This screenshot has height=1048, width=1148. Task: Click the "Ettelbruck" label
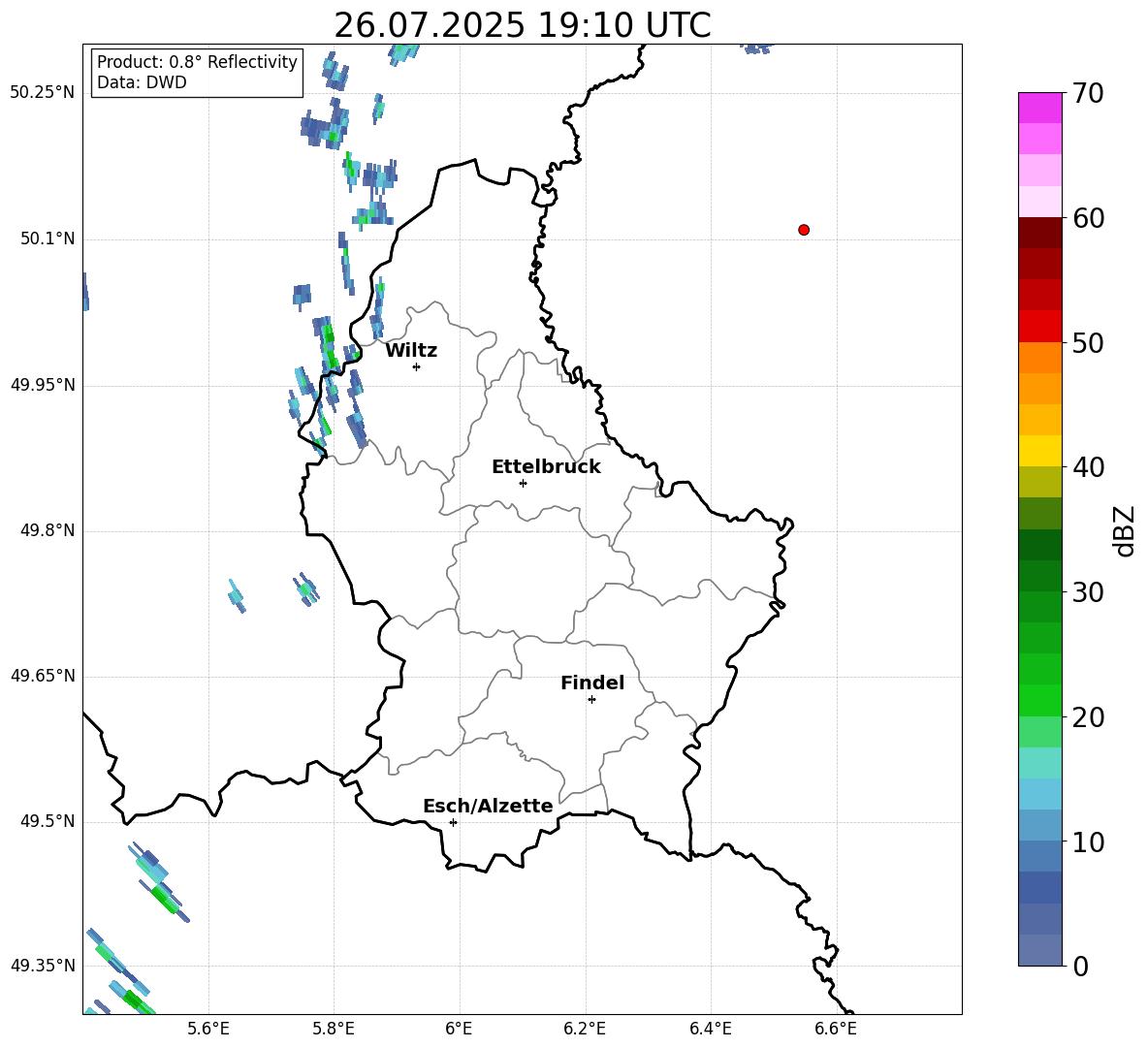(546, 467)
